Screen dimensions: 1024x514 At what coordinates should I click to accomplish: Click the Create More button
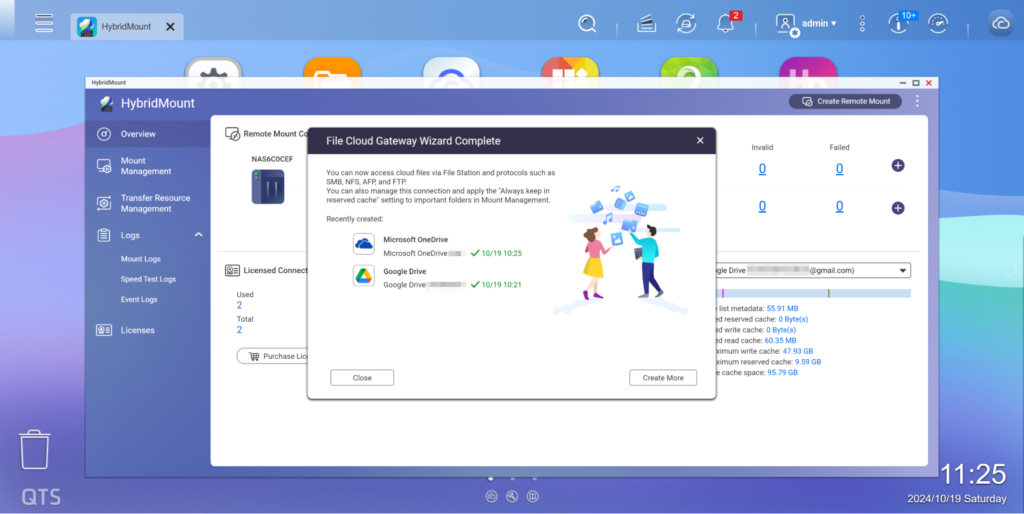[663, 378]
